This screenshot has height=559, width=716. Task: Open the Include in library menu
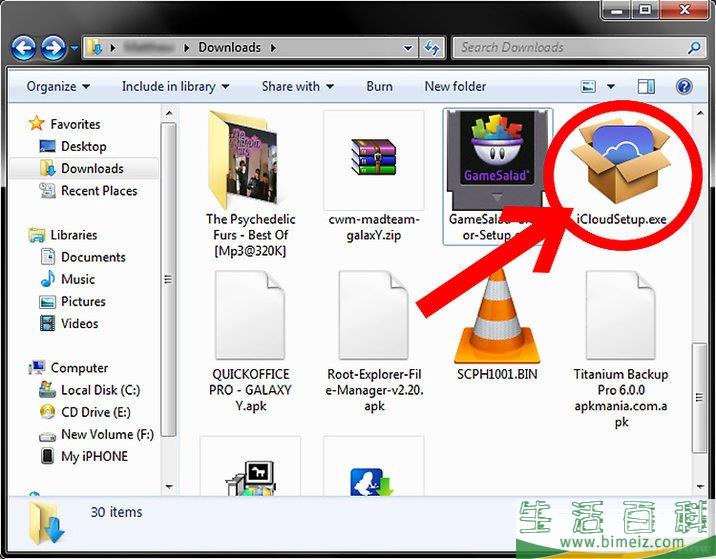coord(175,86)
